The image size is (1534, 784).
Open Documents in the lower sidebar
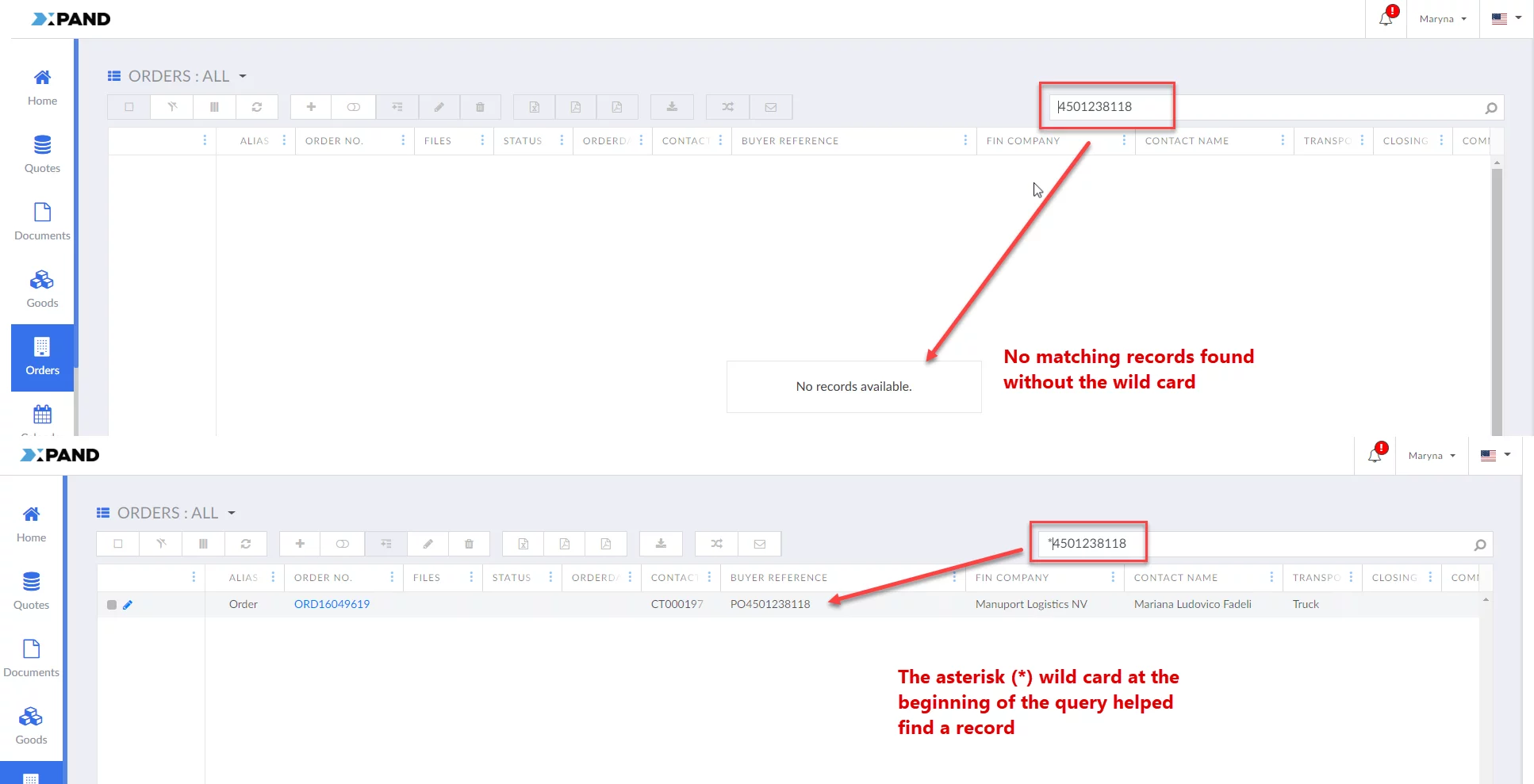coord(32,658)
